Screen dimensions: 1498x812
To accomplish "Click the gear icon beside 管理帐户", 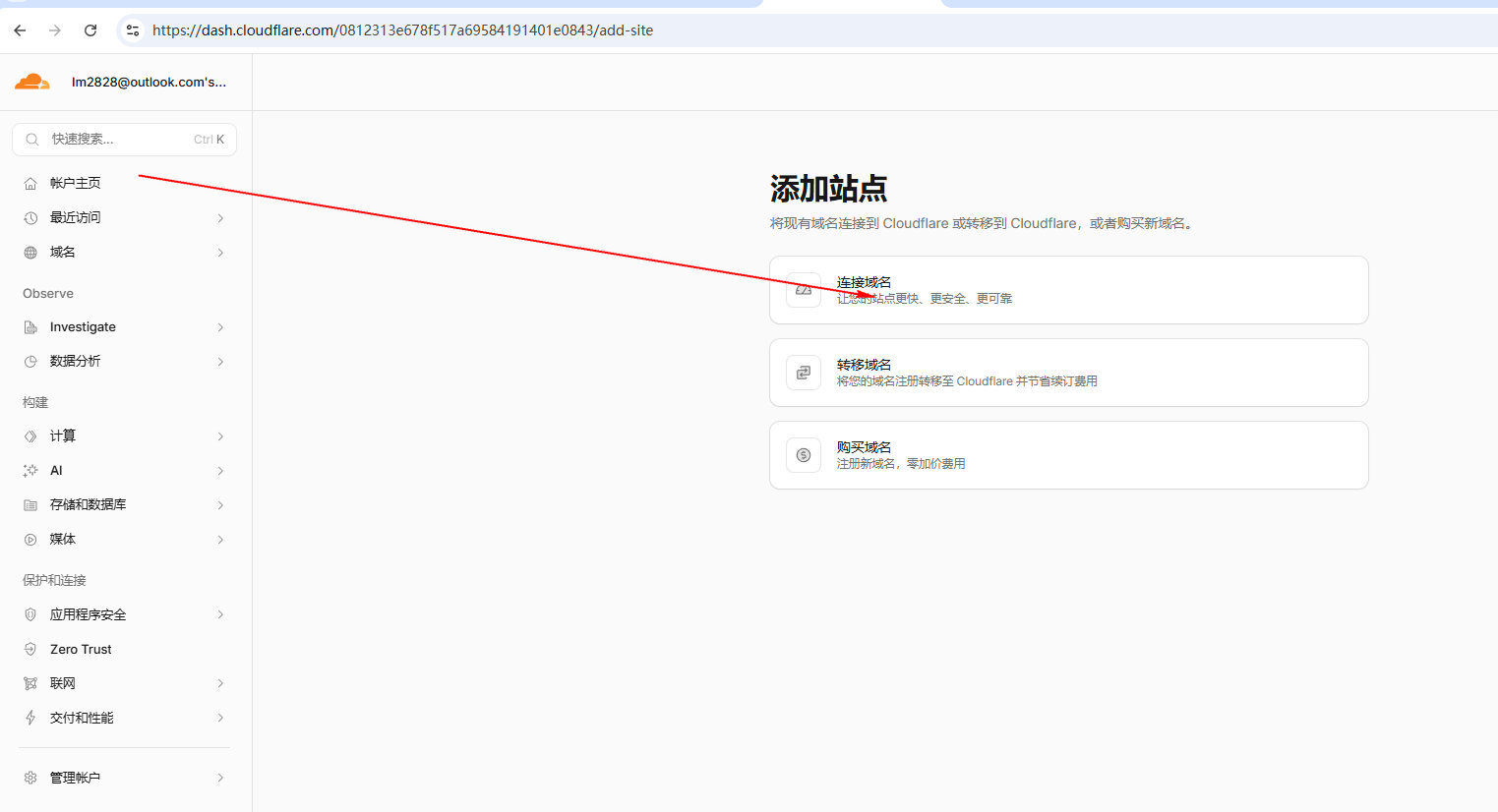I will click(30, 778).
